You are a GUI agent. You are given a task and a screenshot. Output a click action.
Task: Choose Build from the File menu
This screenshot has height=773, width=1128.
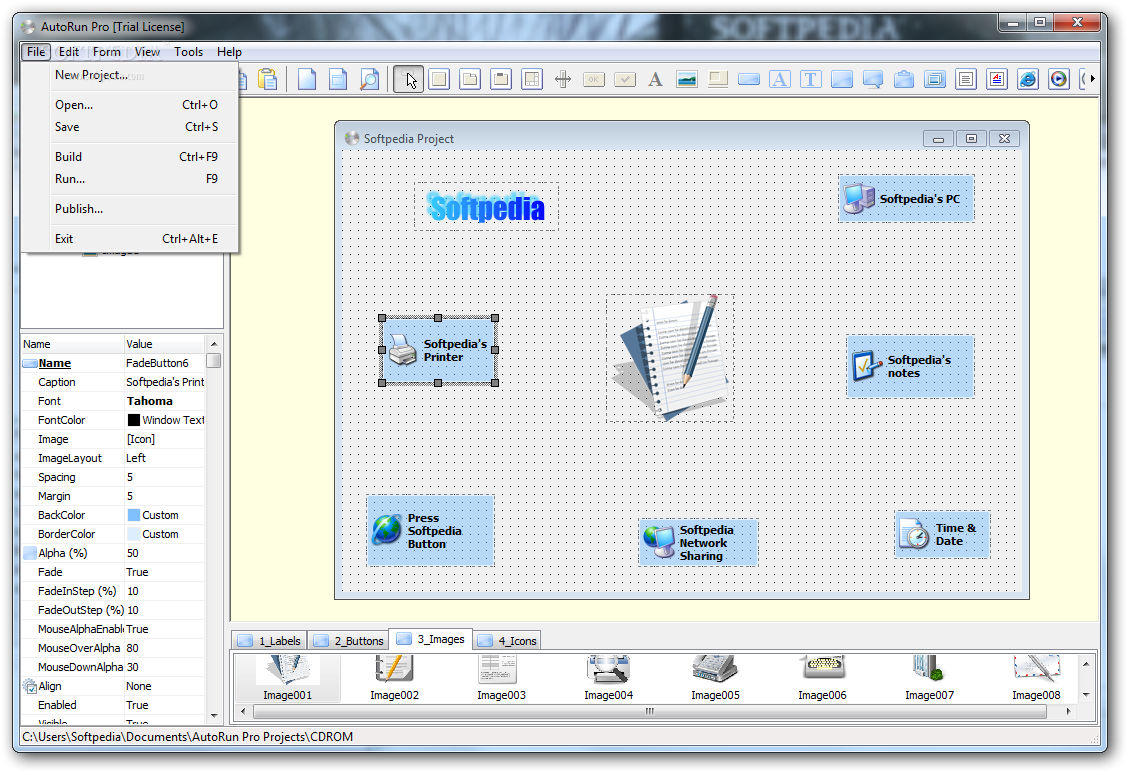pos(130,157)
